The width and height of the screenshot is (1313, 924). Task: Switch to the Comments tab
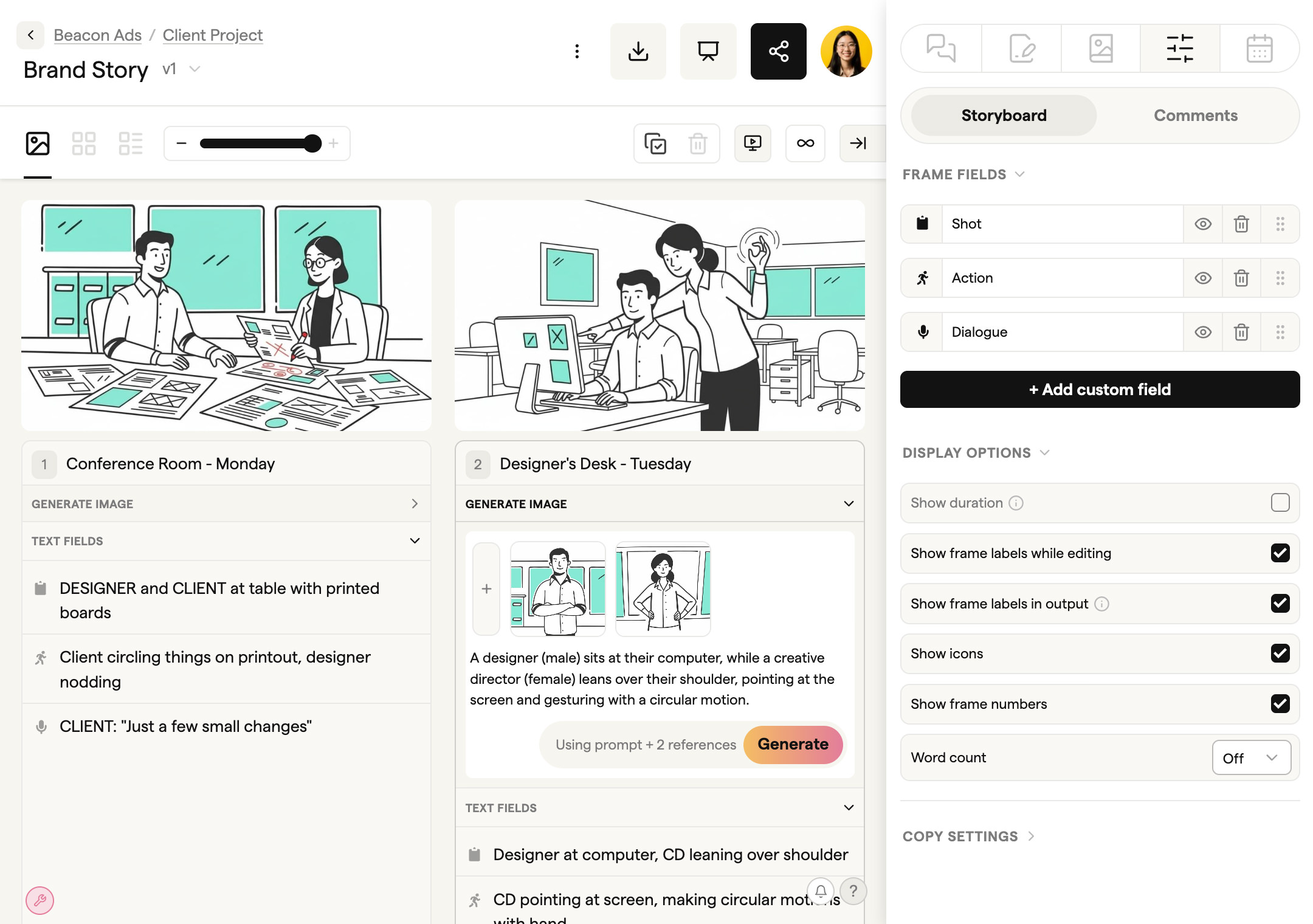(1194, 115)
